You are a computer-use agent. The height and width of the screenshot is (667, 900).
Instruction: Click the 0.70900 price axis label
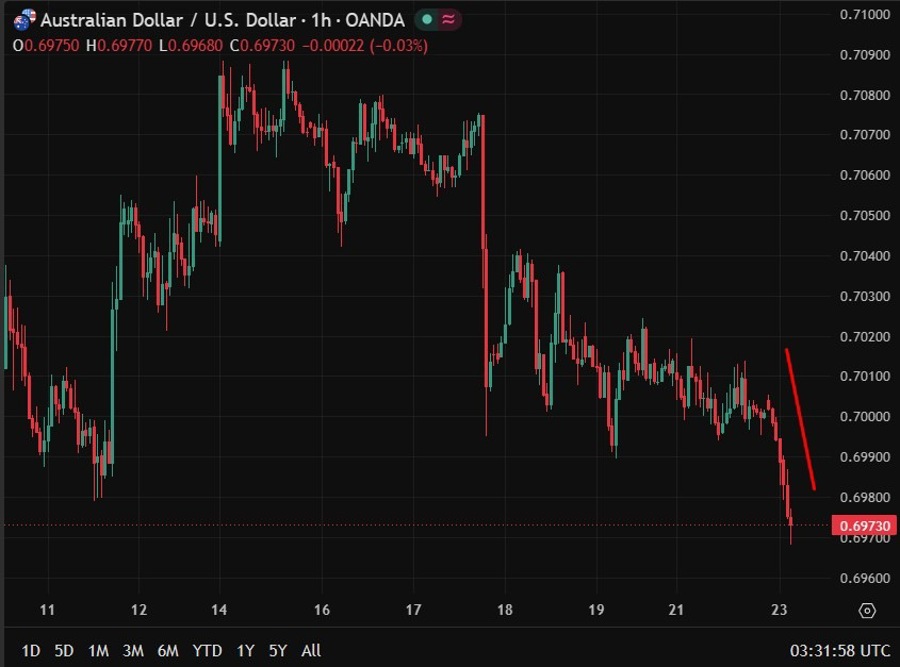864,55
